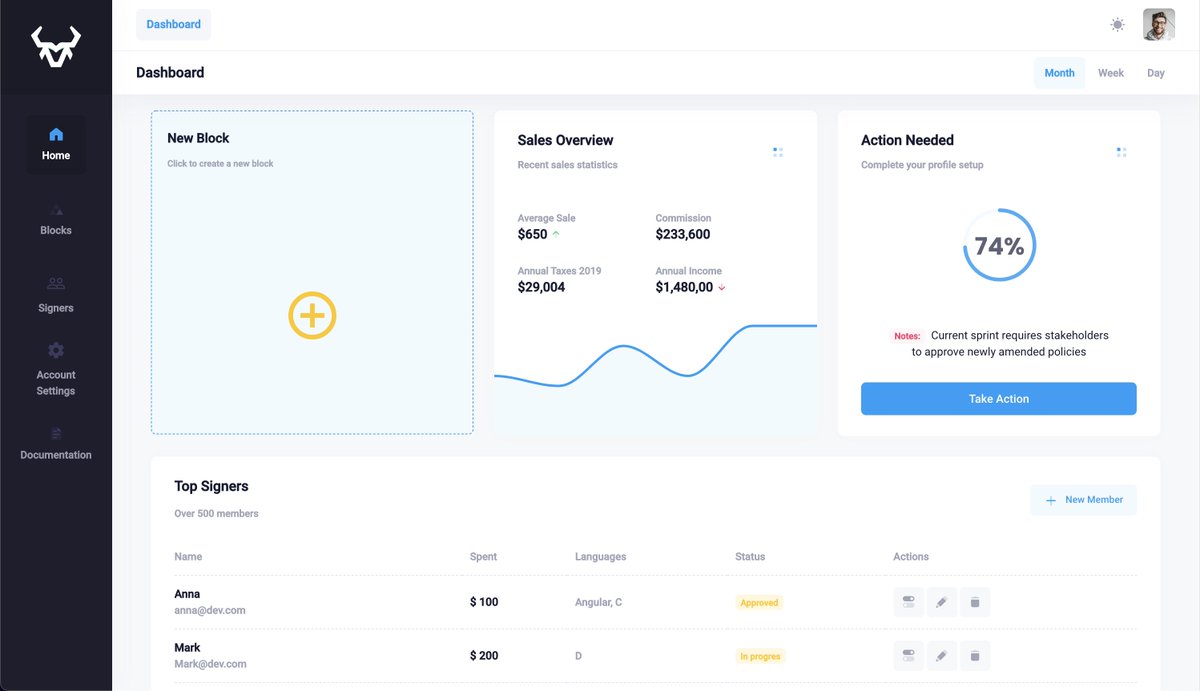The image size is (1200, 691).
Task: Toggle light mode sun icon
Action: pos(1117,25)
